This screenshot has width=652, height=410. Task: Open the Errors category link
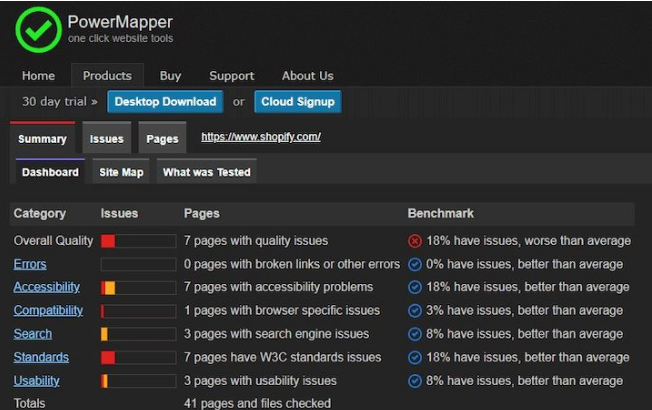pos(30,264)
